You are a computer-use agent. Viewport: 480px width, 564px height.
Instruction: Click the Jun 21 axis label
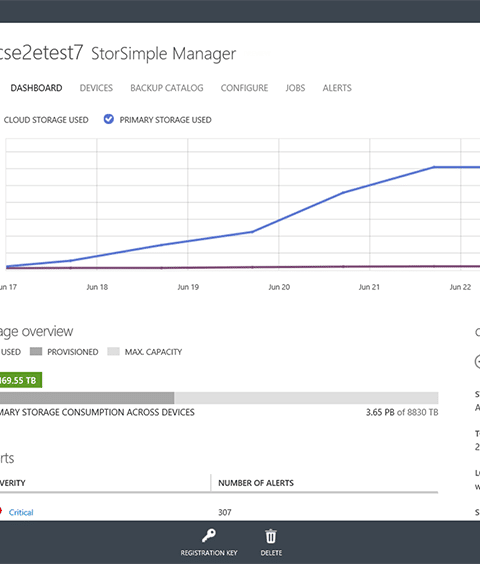click(x=369, y=287)
